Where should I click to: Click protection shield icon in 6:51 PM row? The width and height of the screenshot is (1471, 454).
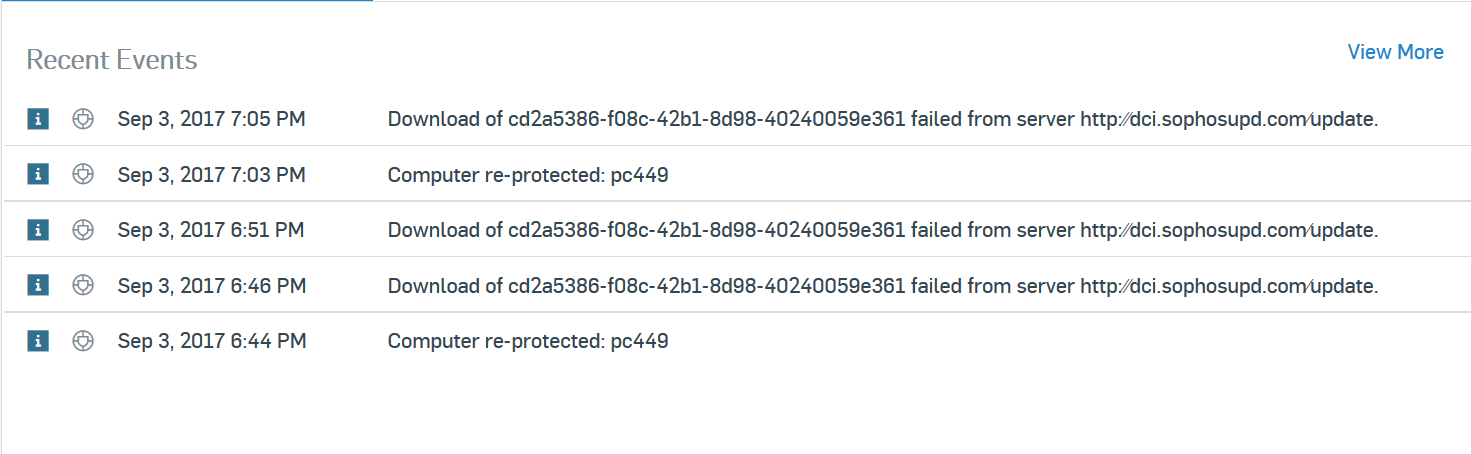[84, 230]
